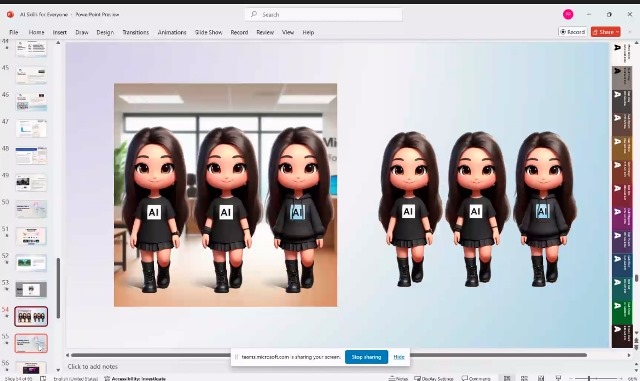
Task: Collapse the ribbon using the chevron
Action: tap(631, 32)
